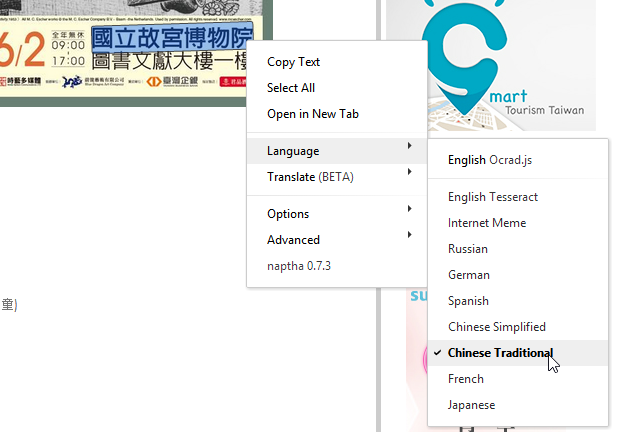
Task: Click the checkmark beside Chinese Traditional
Action: (437, 353)
